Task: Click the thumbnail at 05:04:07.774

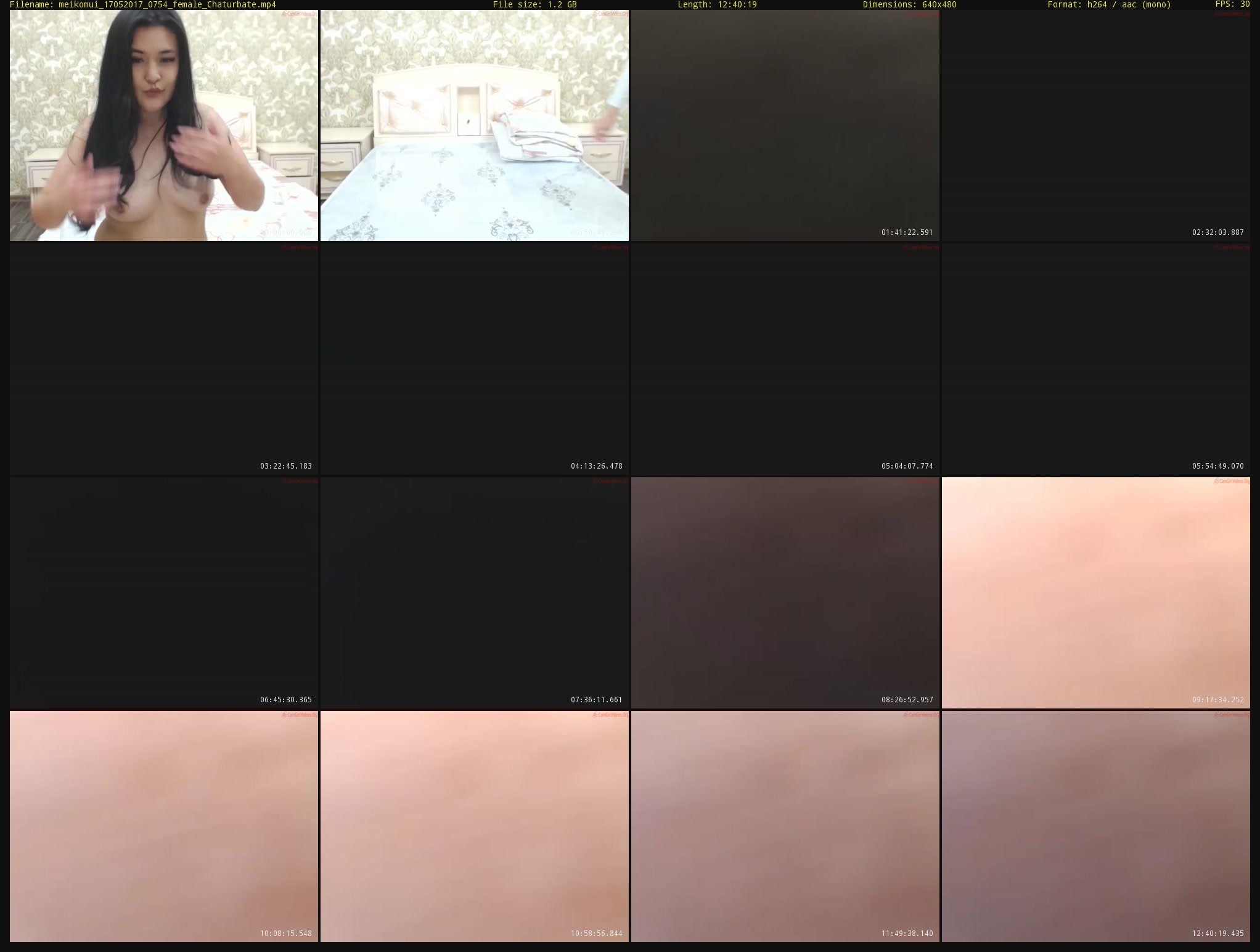Action: (785, 359)
